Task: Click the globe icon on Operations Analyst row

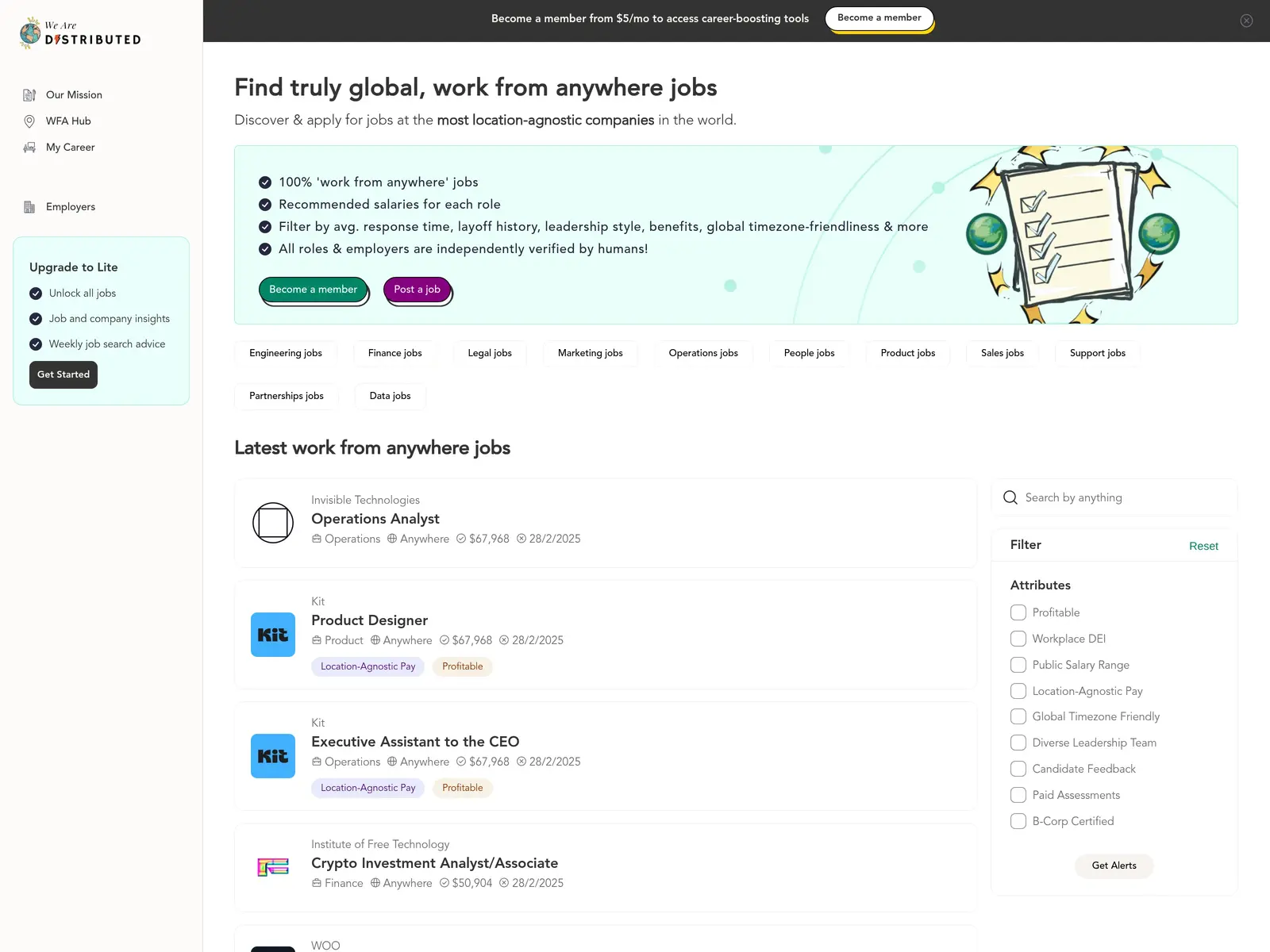Action: pos(392,539)
